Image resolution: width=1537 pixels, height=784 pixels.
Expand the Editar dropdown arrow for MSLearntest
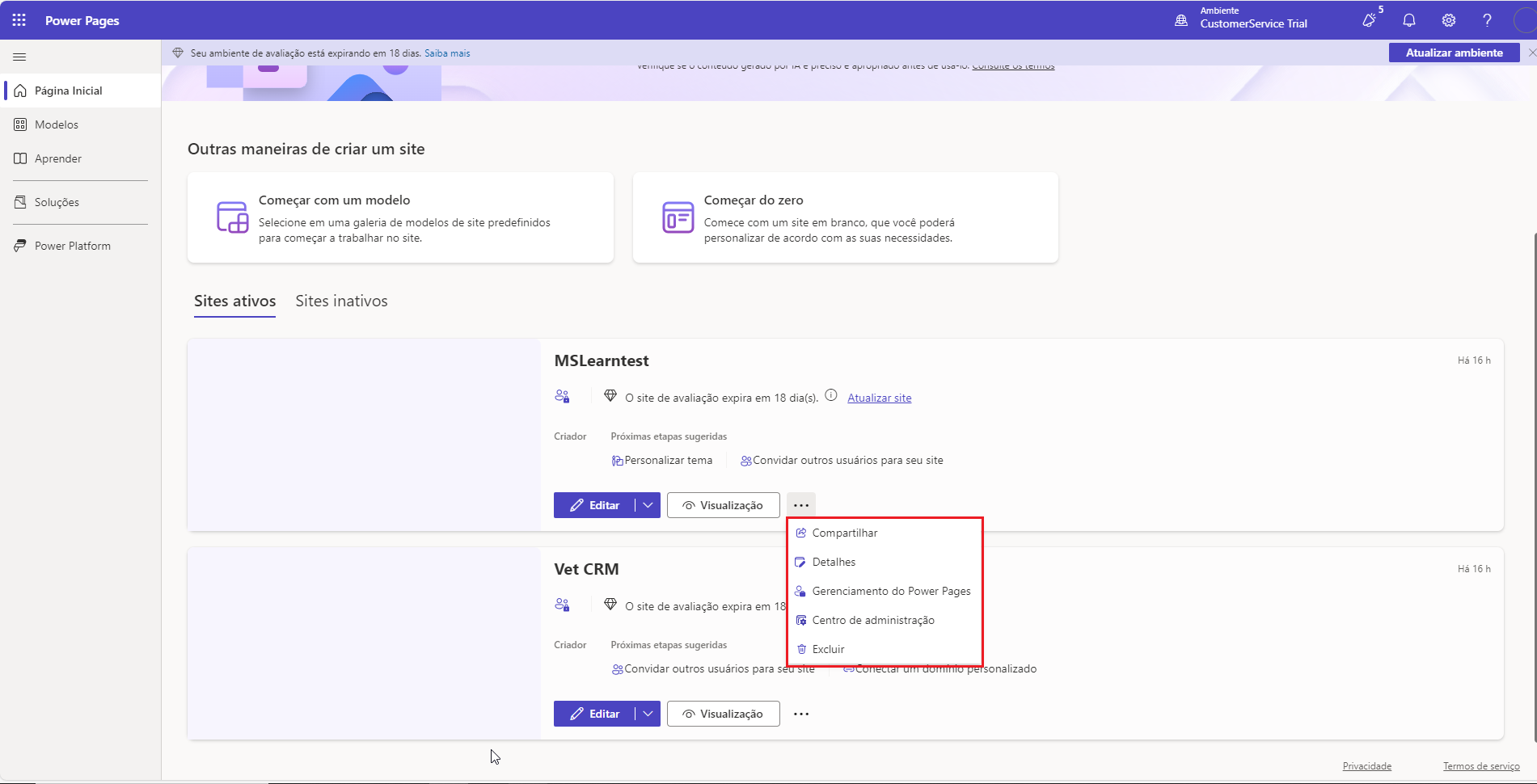tap(648, 505)
